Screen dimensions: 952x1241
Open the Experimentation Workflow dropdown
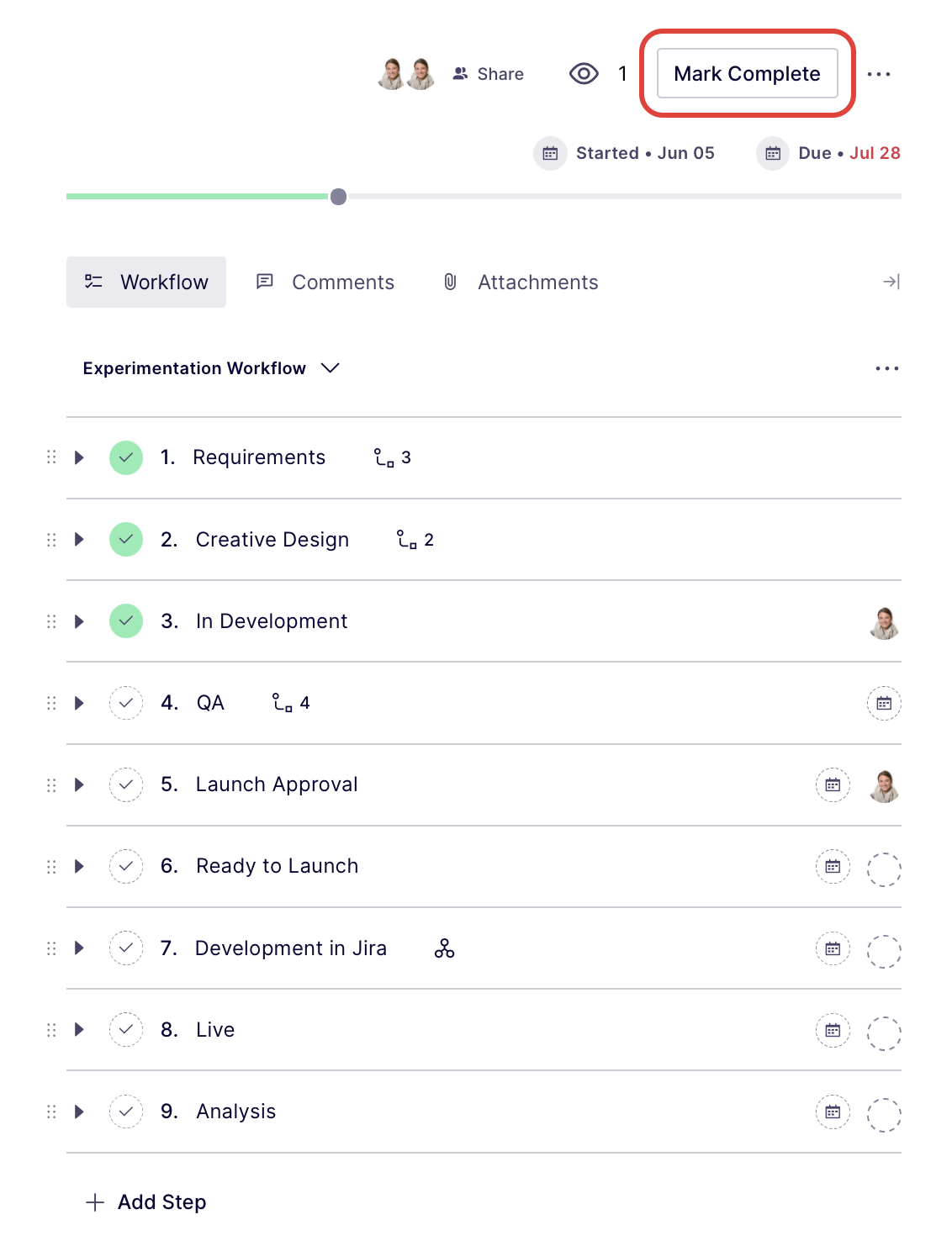331,368
